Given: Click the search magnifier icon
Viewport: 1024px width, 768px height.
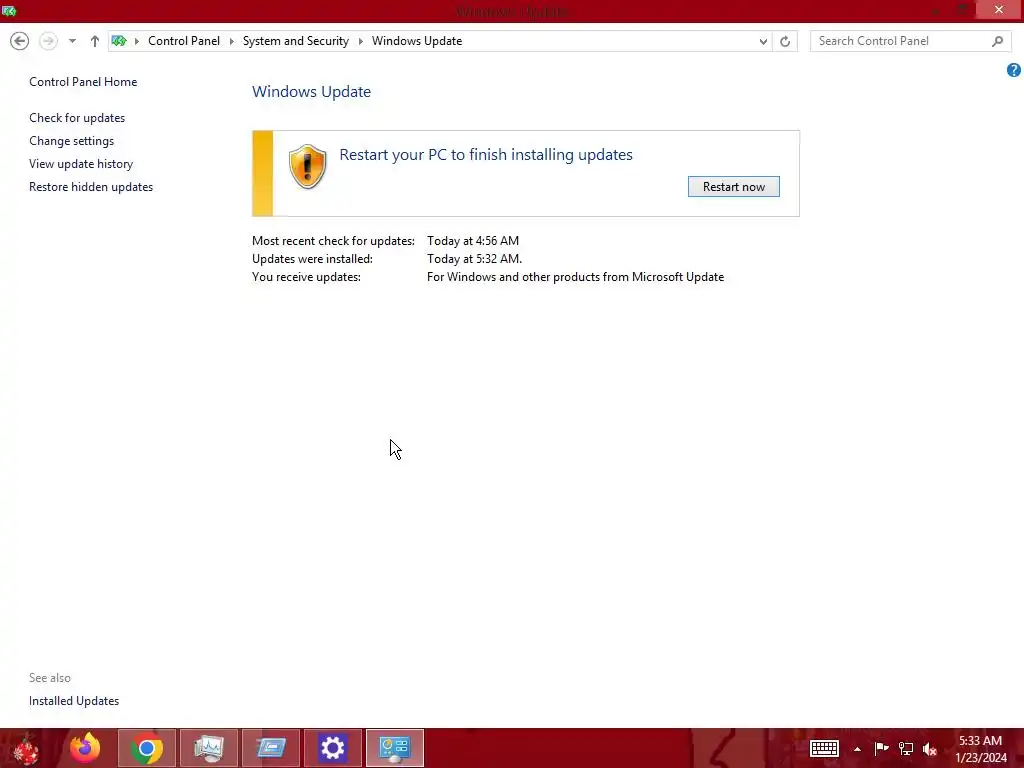Looking at the screenshot, I should 997,41.
